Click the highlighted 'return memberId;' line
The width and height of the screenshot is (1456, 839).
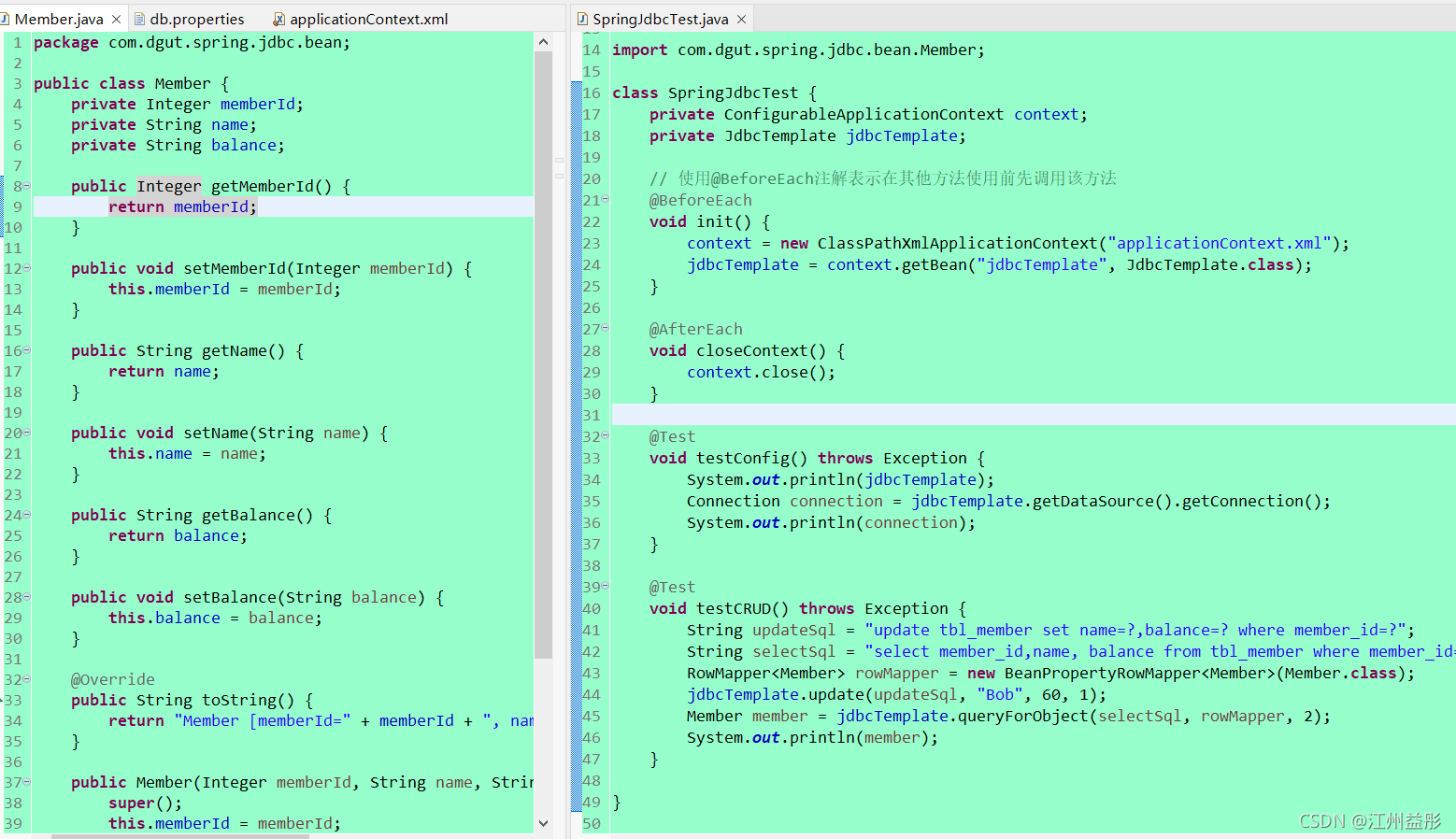pyautogui.click(x=182, y=206)
